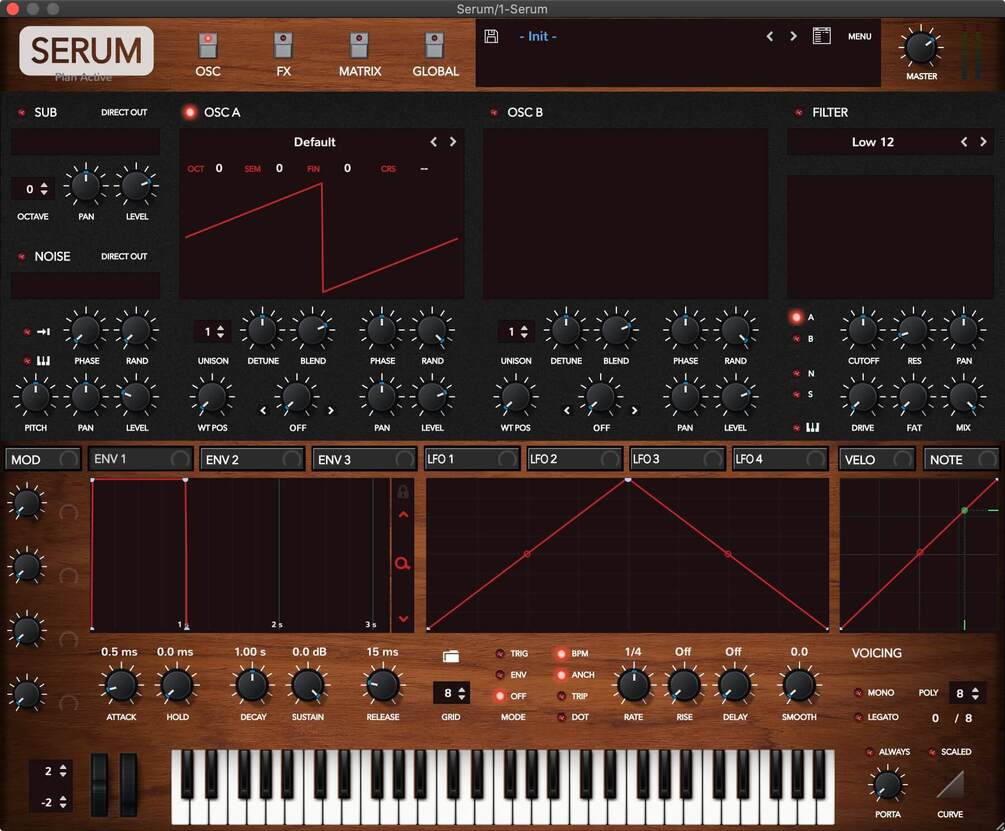1005x831 pixels.
Task: Click the LFO 4 drag source circle
Action: 815,459
